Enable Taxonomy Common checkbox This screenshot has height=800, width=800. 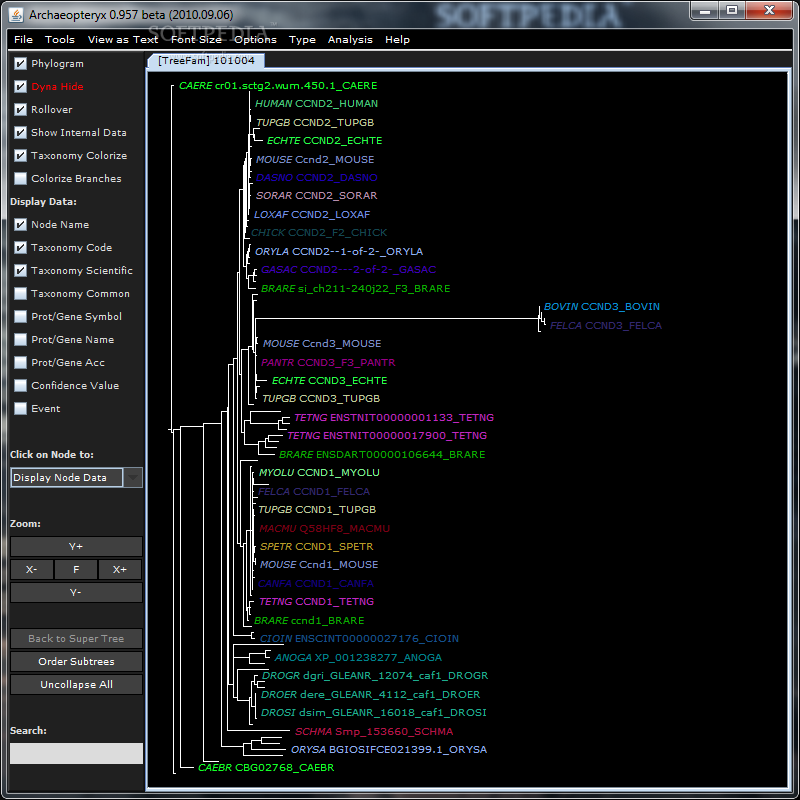pos(20,293)
